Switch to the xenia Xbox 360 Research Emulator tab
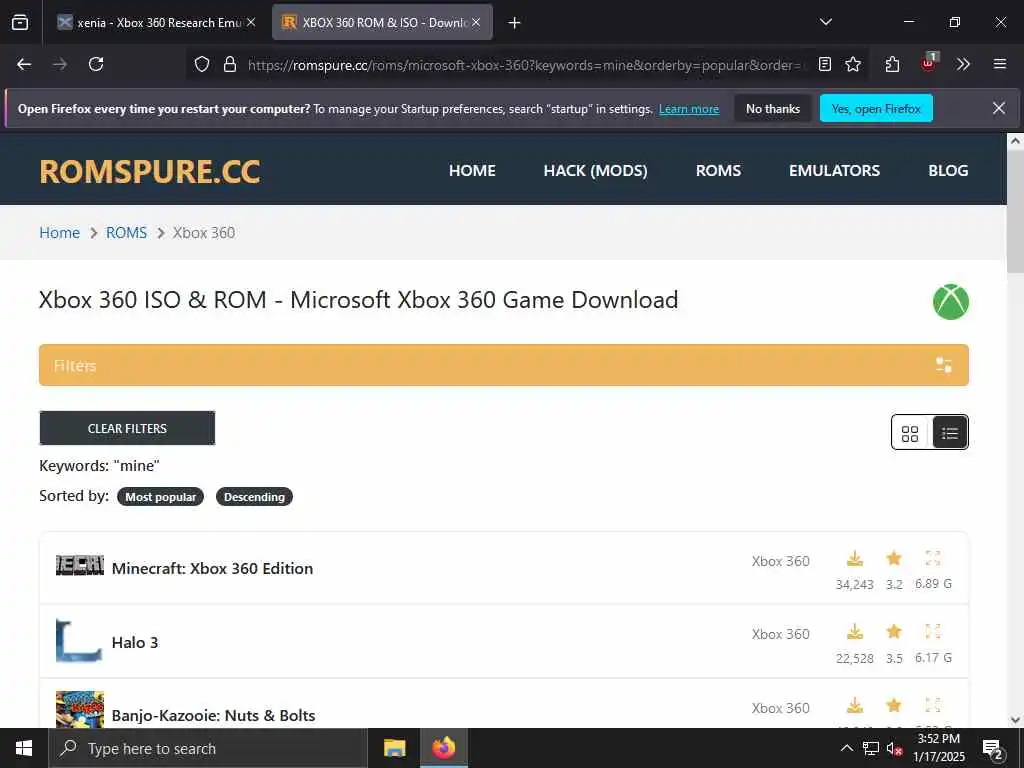 pyautogui.click(x=157, y=22)
